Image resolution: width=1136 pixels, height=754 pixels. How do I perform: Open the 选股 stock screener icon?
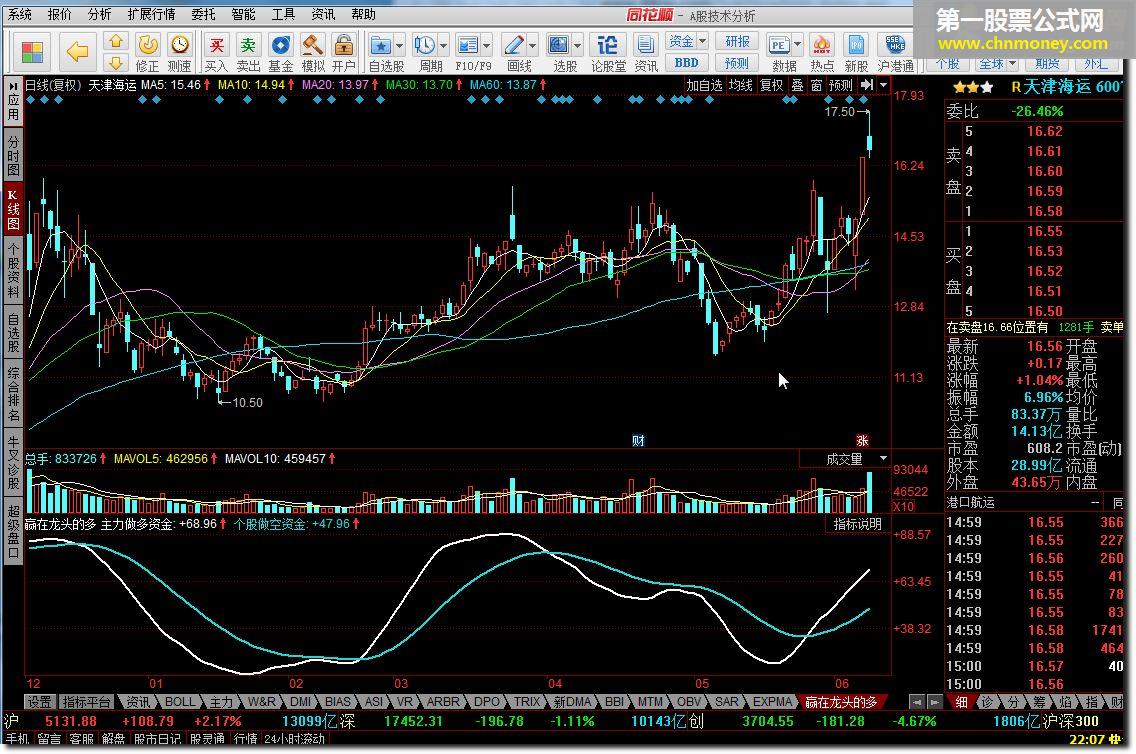click(x=559, y=52)
